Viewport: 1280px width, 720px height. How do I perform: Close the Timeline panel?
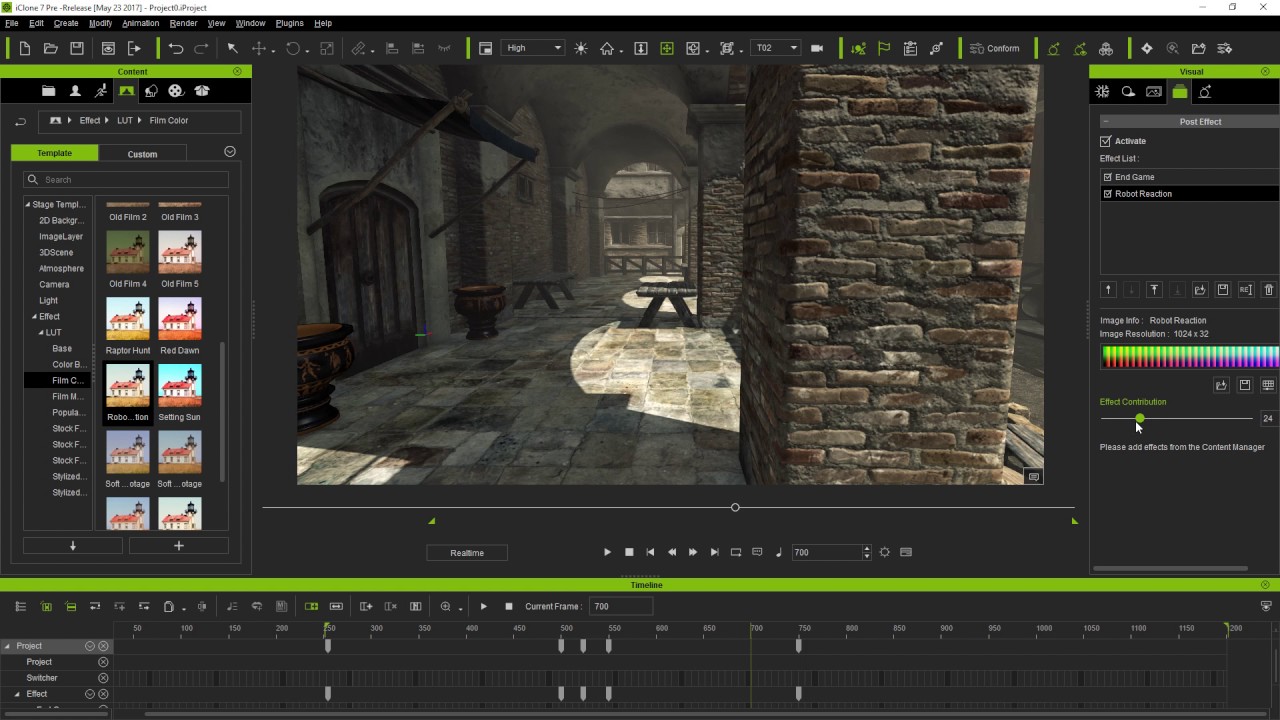1266,585
